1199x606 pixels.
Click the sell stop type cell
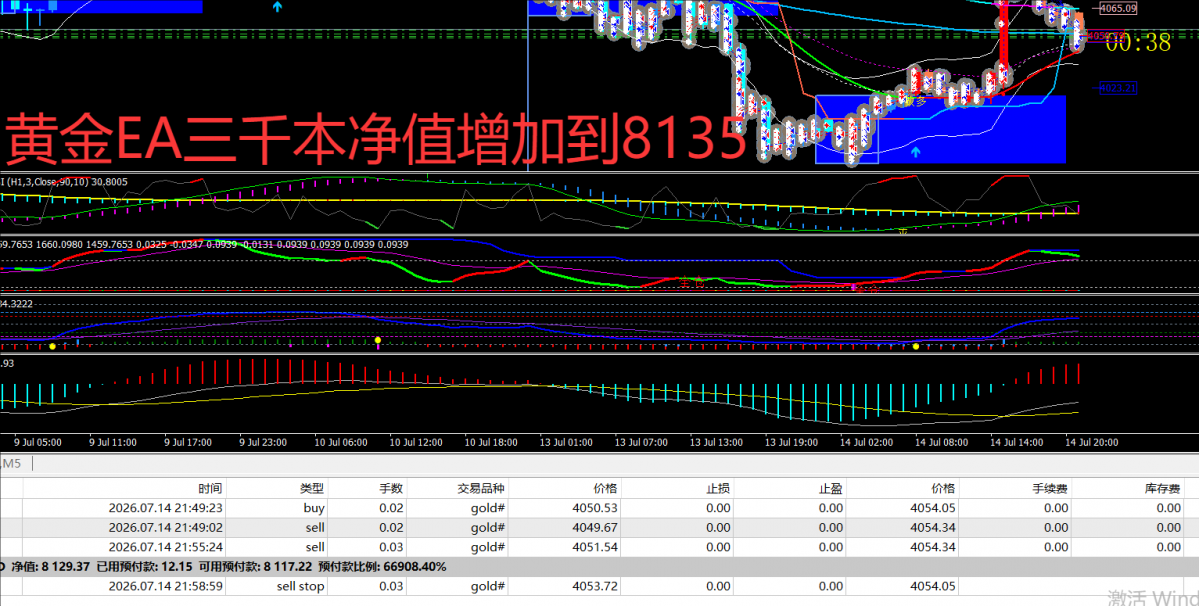tap(301, 586)
